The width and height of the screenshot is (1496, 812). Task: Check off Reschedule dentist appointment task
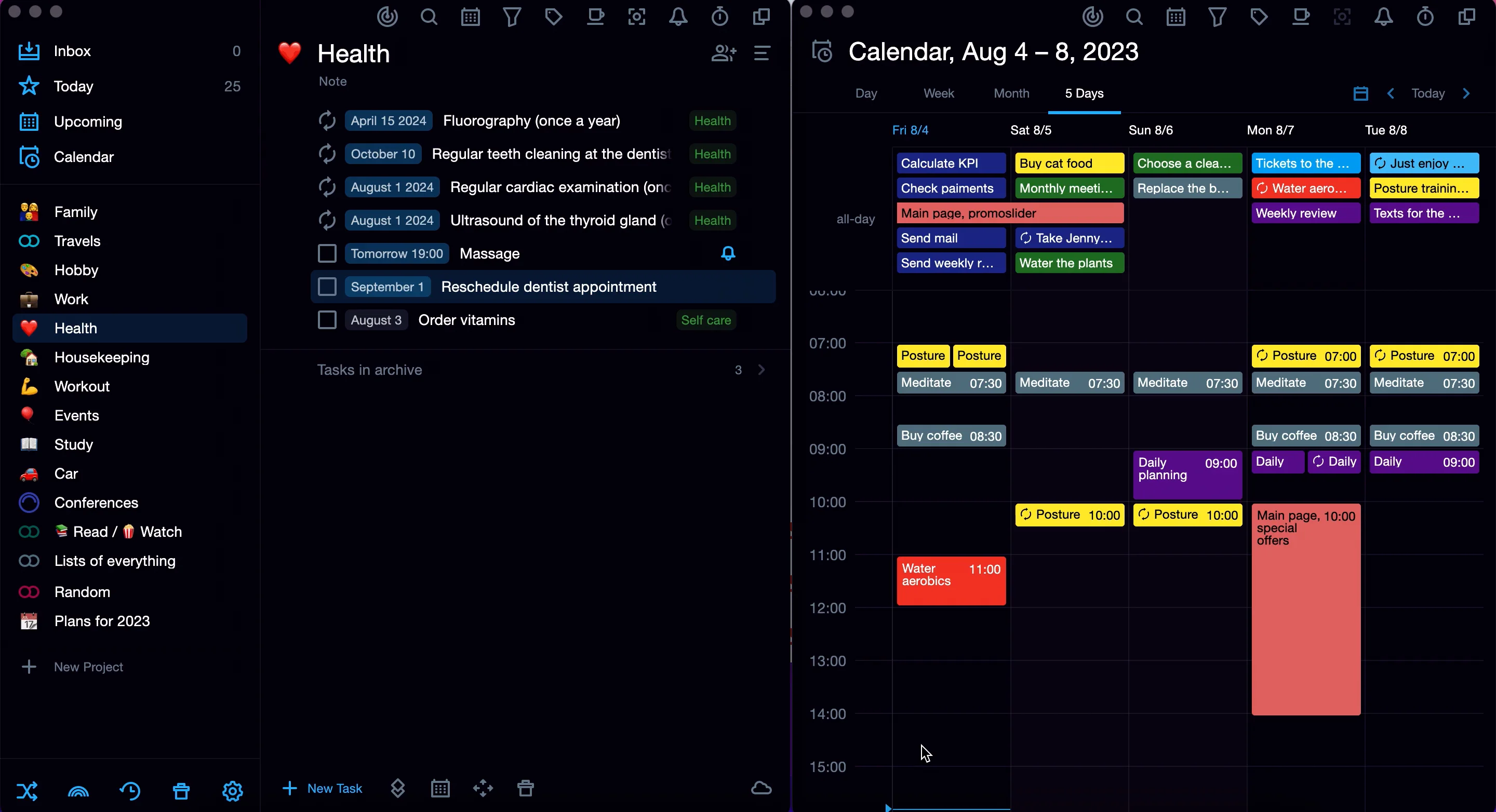[327, 287]
